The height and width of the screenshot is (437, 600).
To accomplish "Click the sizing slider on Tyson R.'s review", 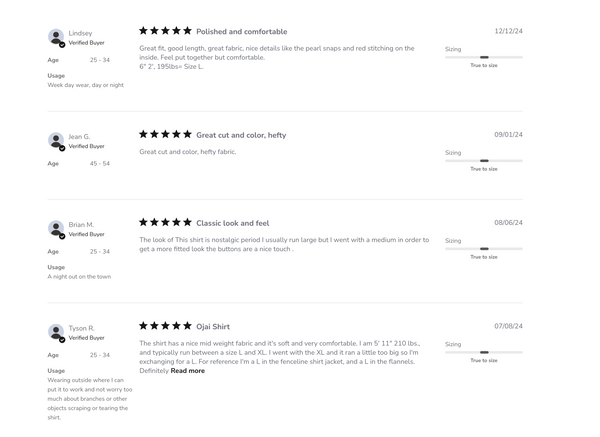I will 484,352.
